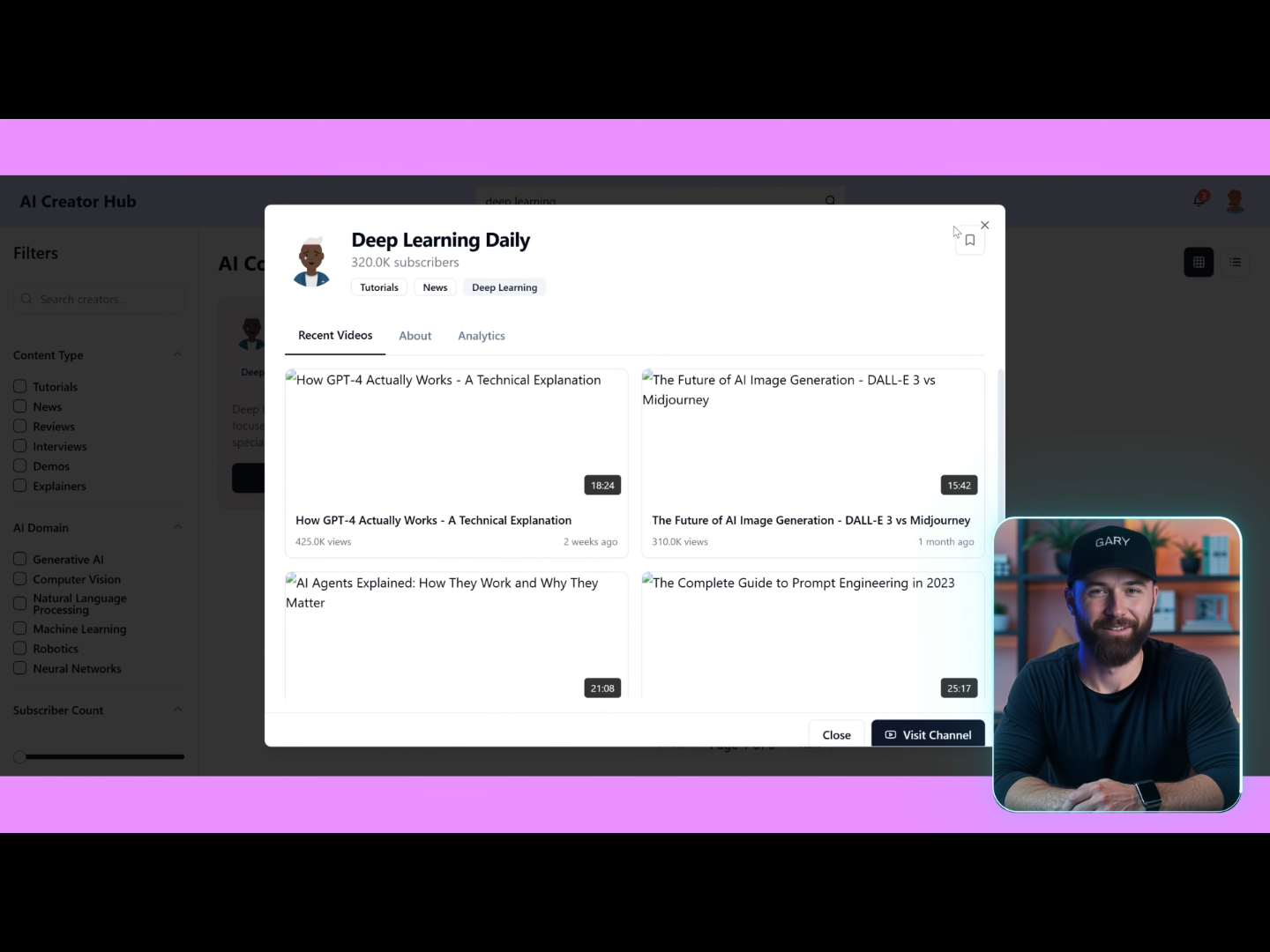Click the '1 month ago' timestamp
The height and width of the screenshot is (952, 1270).
point(946,541)
